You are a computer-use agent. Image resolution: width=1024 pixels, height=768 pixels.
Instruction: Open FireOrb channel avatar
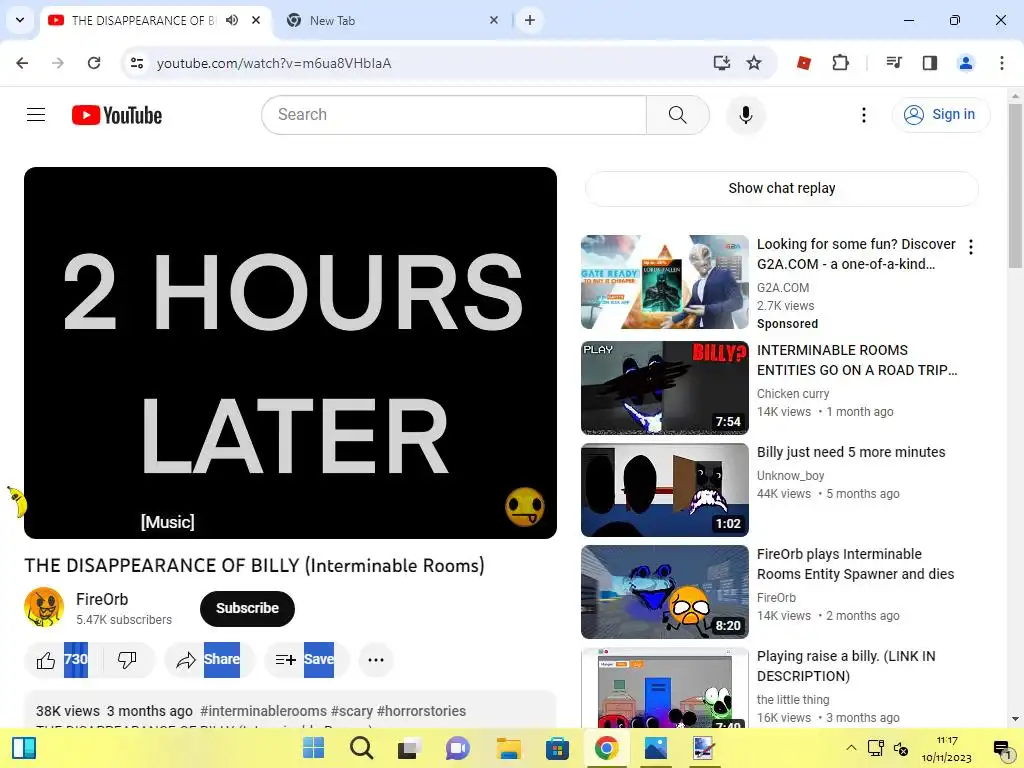pyautogui.click(x=44, y=607)
